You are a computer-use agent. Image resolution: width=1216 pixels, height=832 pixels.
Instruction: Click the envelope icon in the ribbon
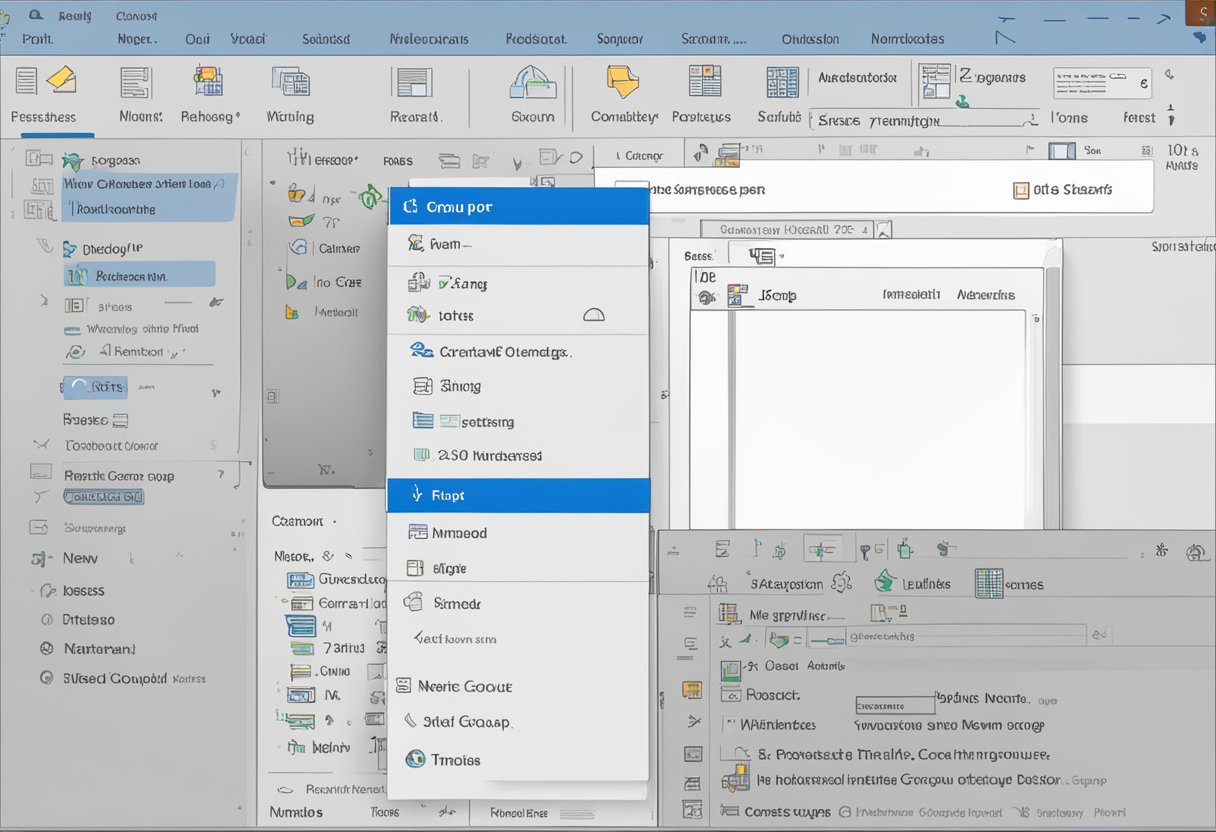tap(61, 80)
